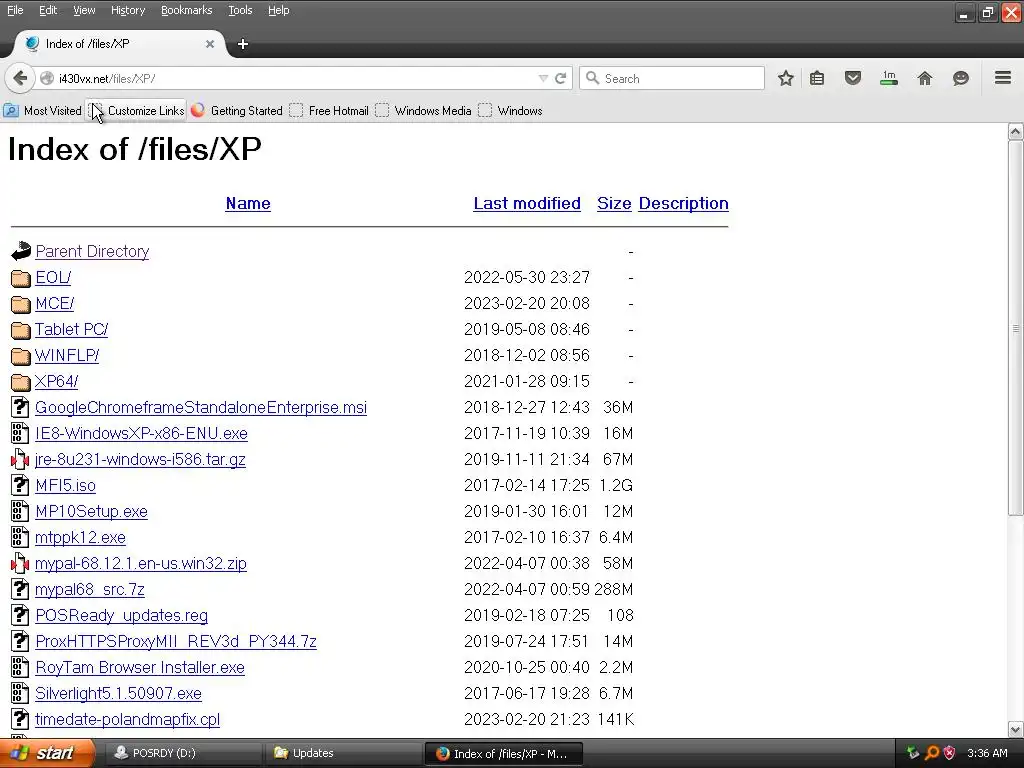
Task: Click the folder icon beside XP64/
Action: (x=21, y=382)
